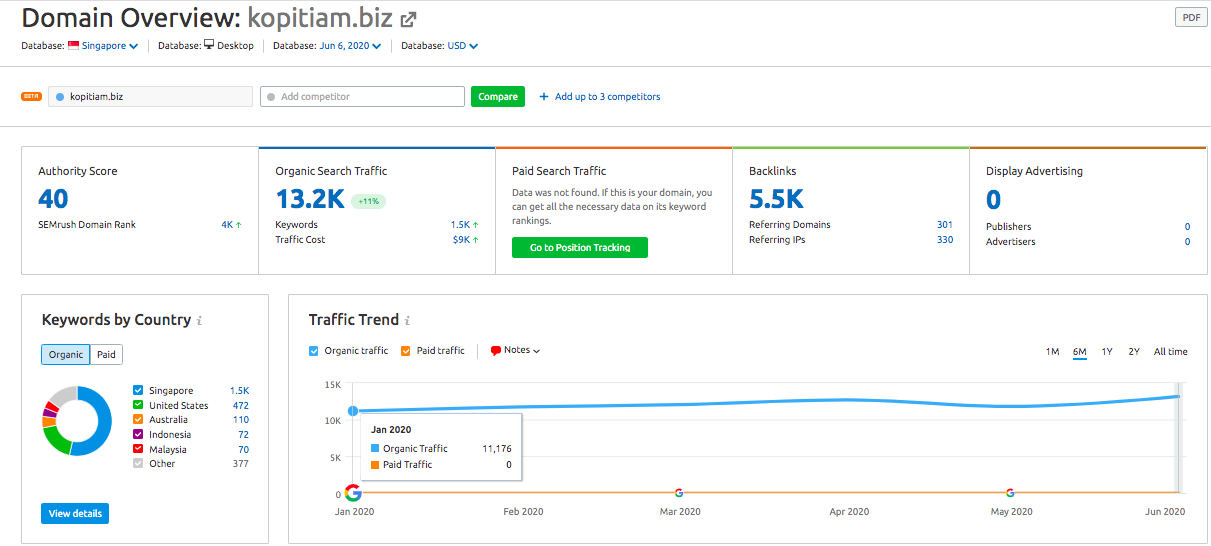Focus the Add competitor input field
Viewport: 1211px width, 546px height.
pos(362,97)
